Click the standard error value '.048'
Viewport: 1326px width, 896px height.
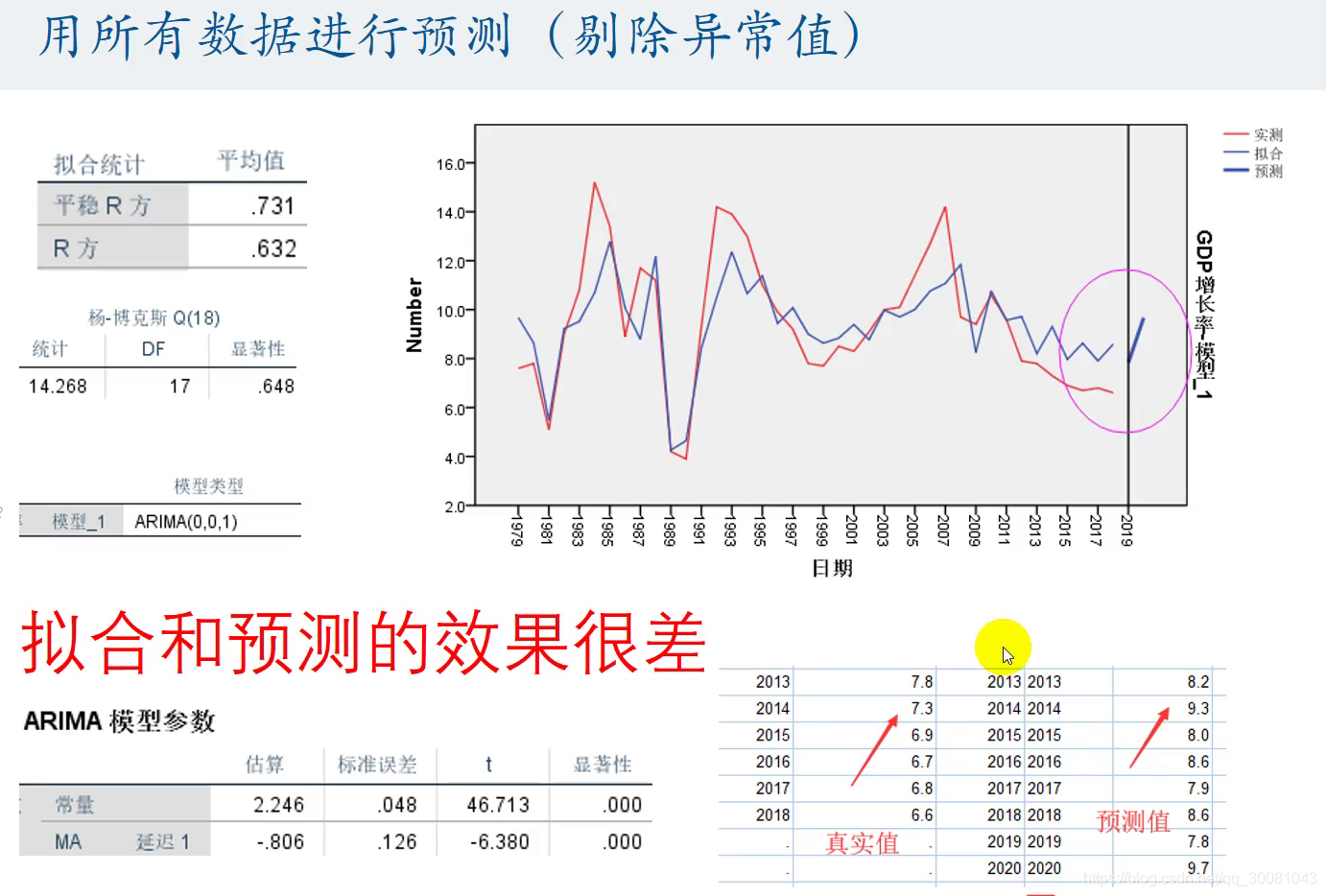[397, 805]
